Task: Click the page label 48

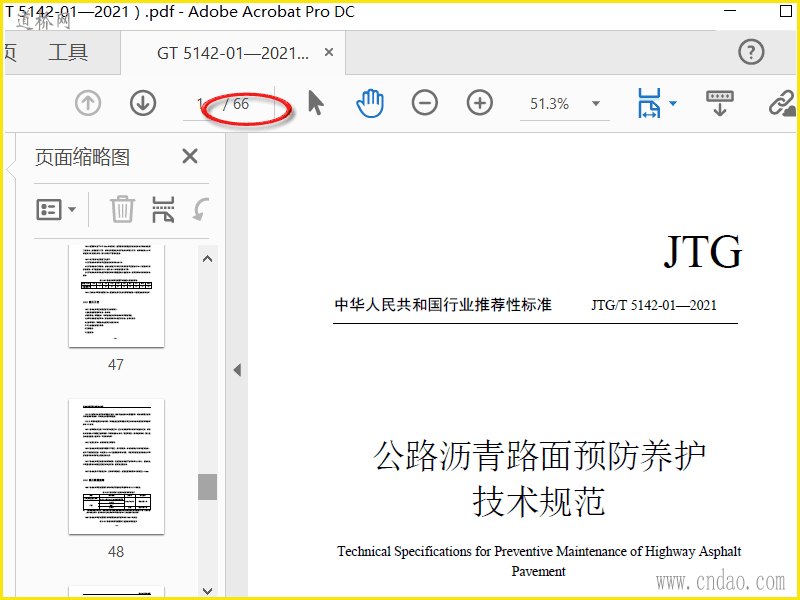Action: point(116,552)
